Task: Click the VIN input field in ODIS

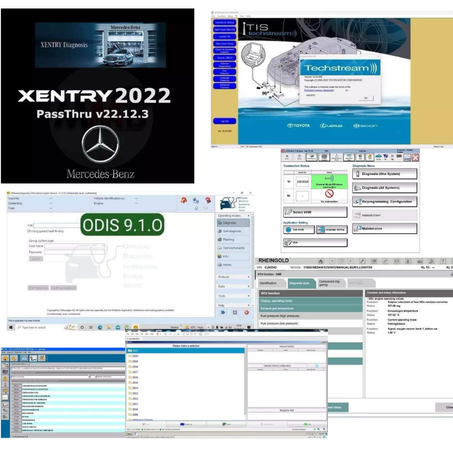Action: click(57, 225)
